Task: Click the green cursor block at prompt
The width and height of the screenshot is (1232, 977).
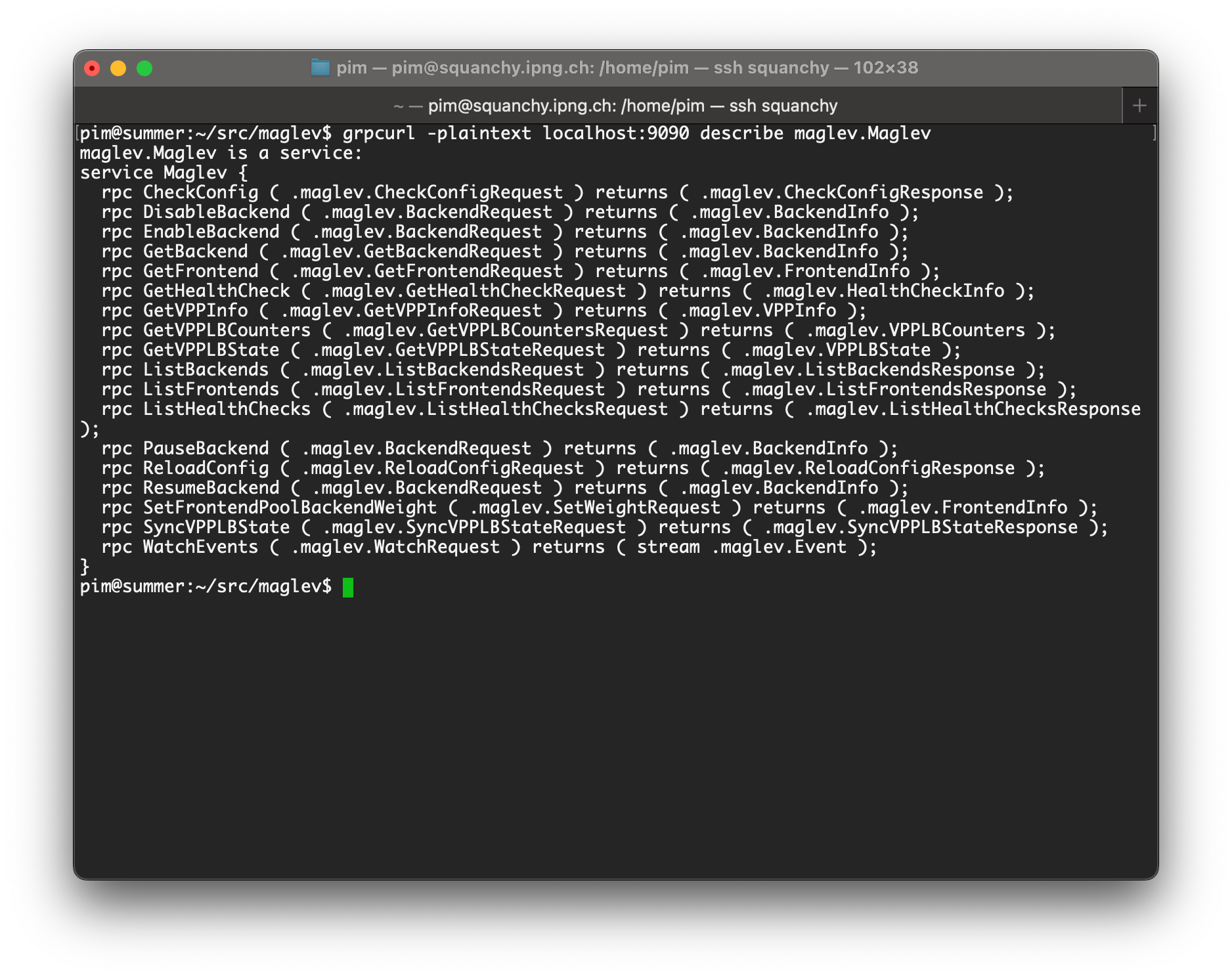Action: point(347,587)
